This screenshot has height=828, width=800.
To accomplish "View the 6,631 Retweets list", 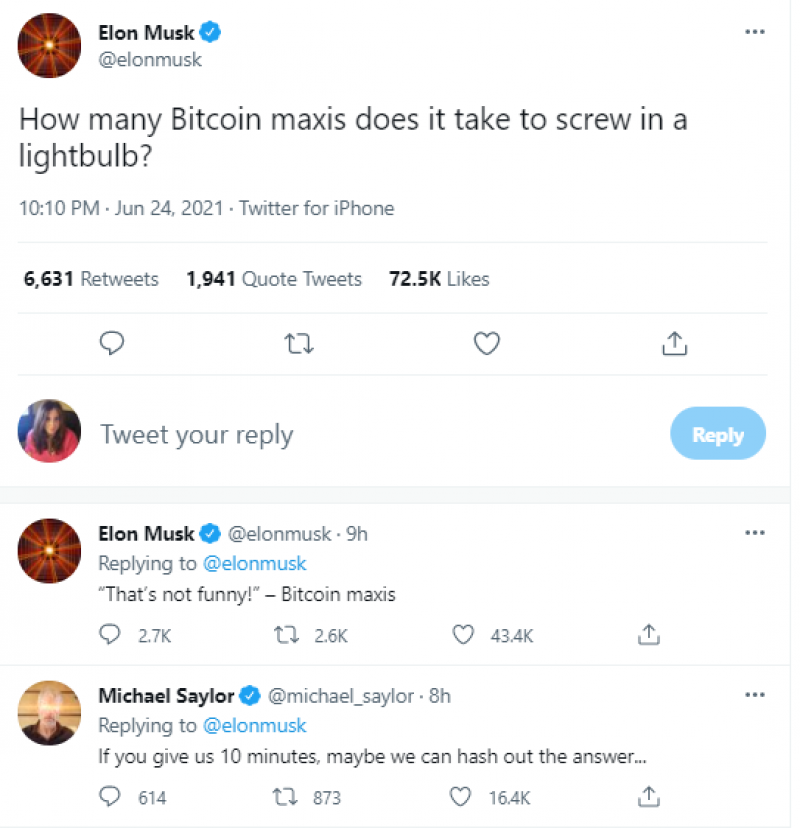I will pyautogui.click(x=91, y=279).
